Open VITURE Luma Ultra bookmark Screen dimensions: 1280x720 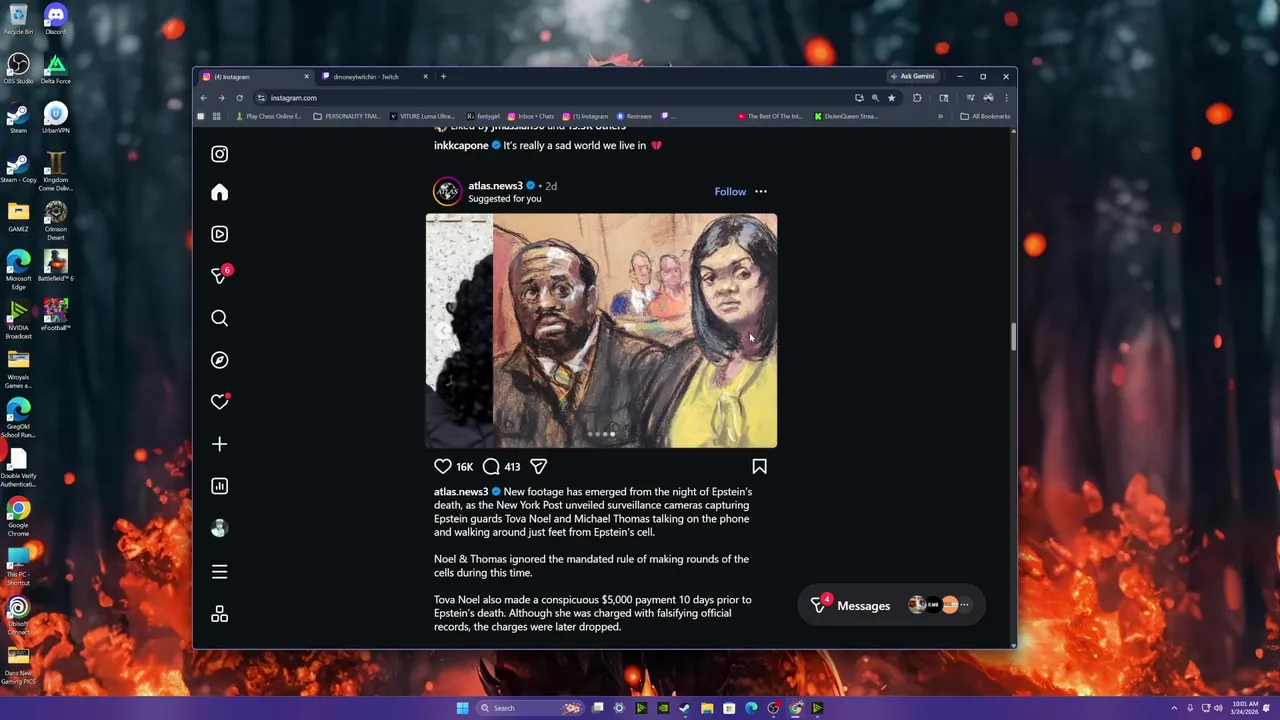click(422, 116)
